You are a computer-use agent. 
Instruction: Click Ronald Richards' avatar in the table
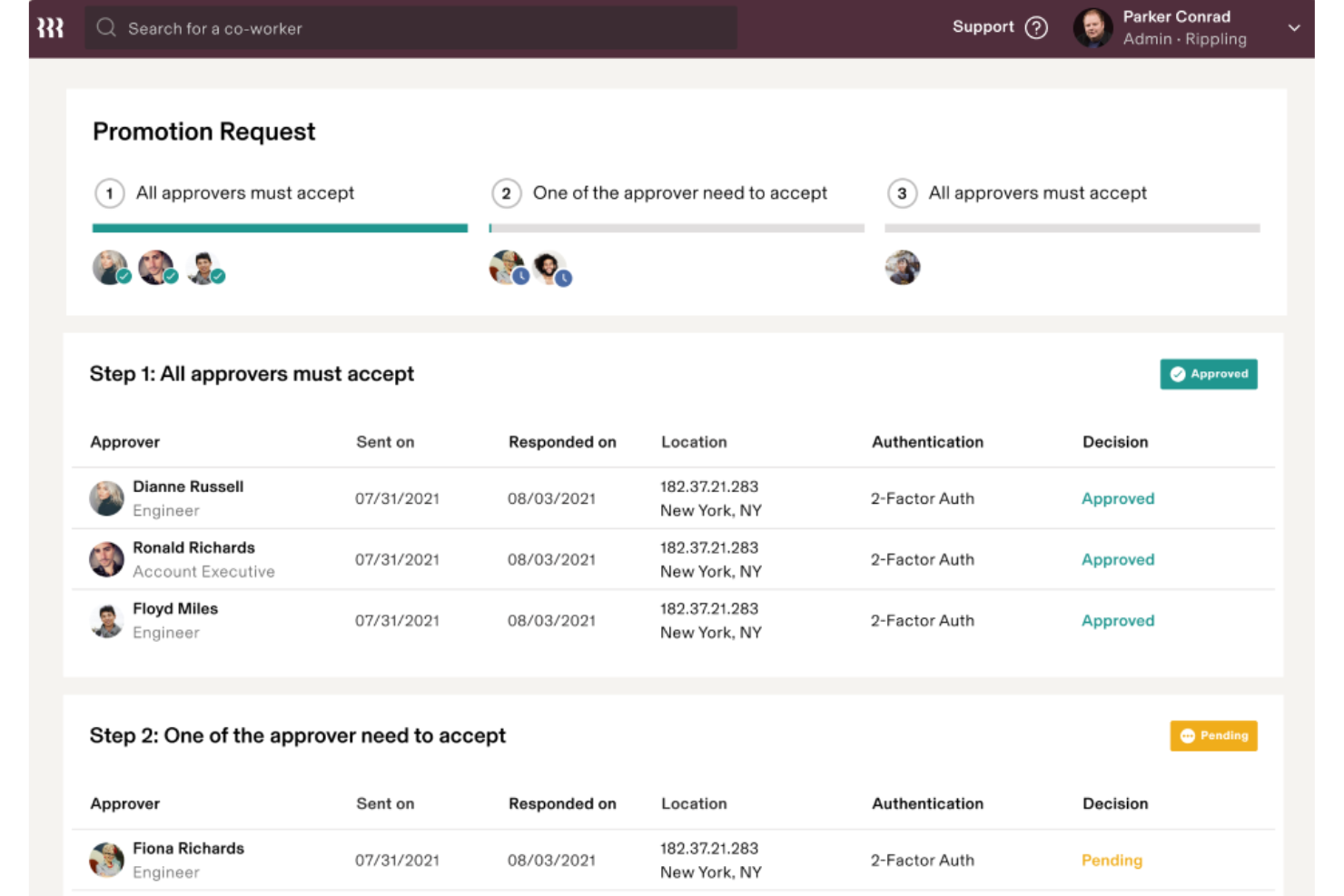106,559
